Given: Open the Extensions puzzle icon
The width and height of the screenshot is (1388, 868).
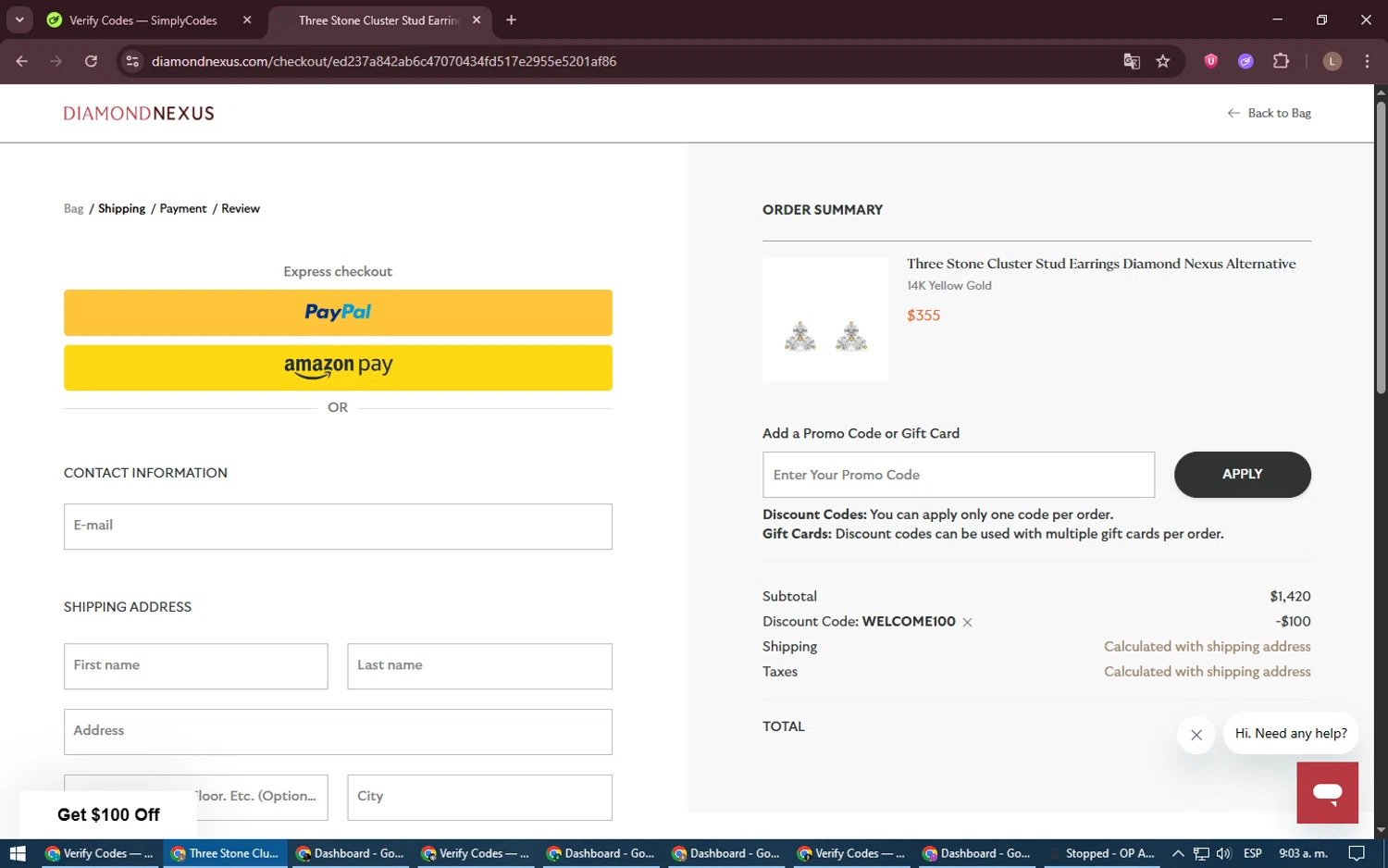Looking at the screenshot, I should [x=1281, y=61].
